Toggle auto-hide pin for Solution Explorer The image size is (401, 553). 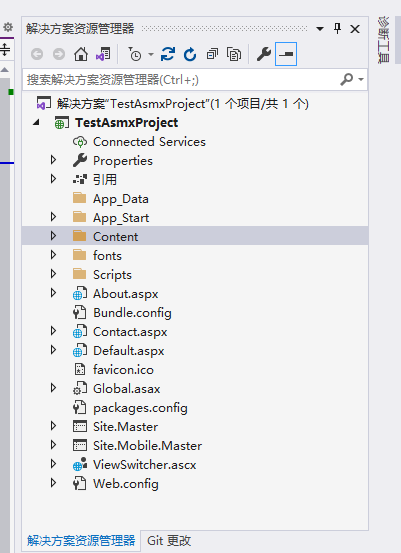(x=338, y=28)
